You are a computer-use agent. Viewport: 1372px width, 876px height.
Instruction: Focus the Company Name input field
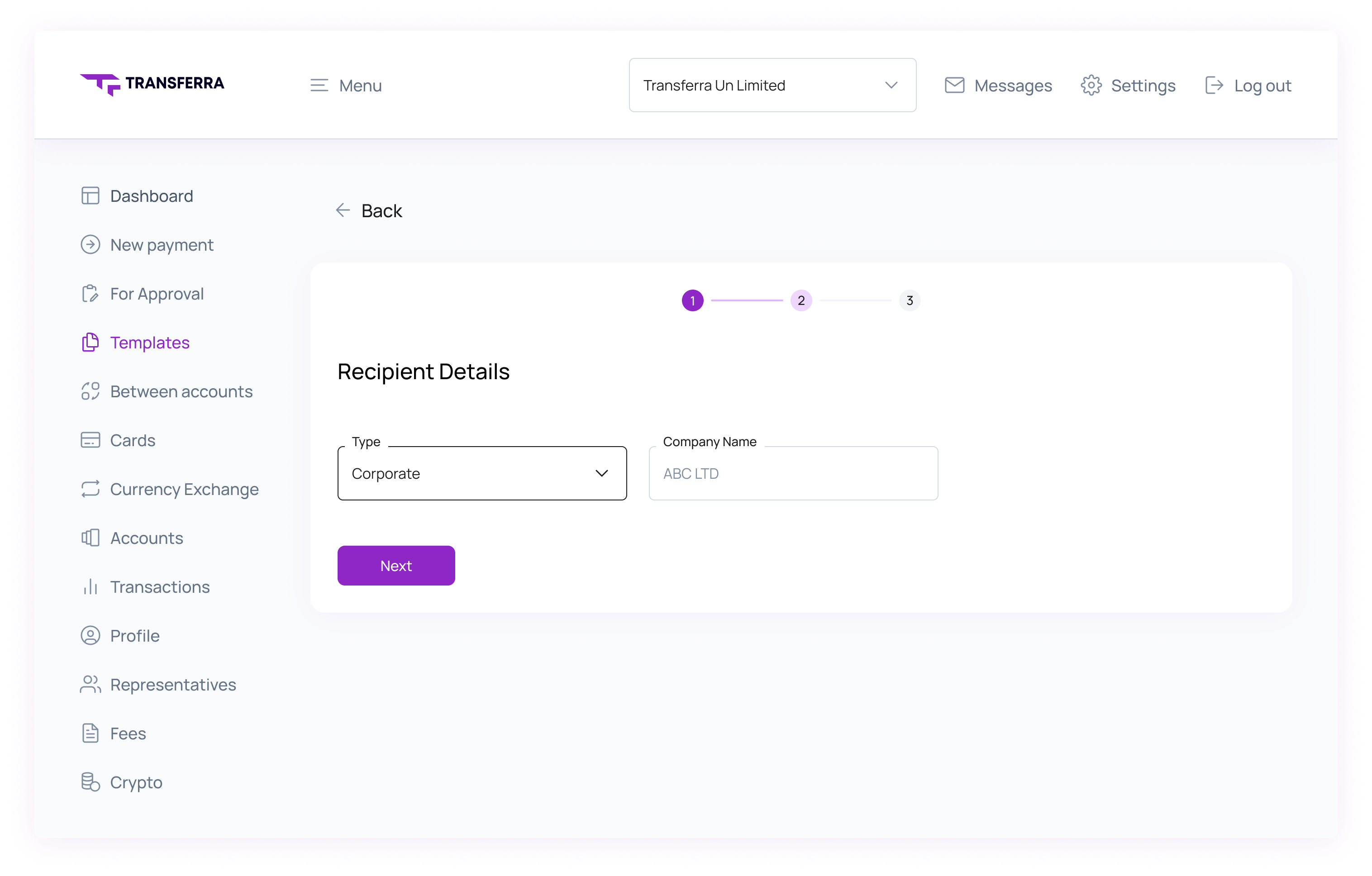[x=793, y=473]
